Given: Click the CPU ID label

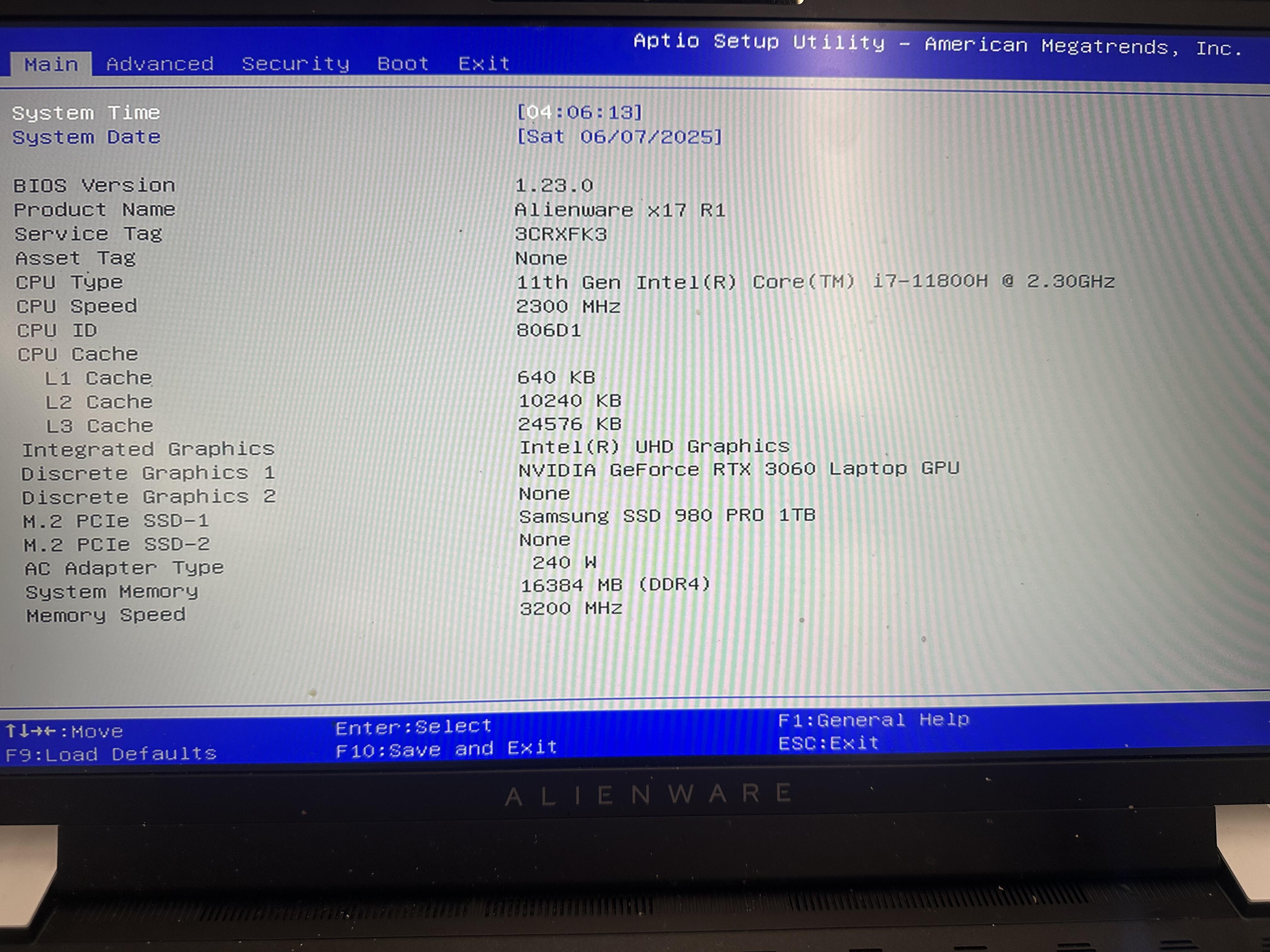Looking at the screenshot, I should click(57, 331).
